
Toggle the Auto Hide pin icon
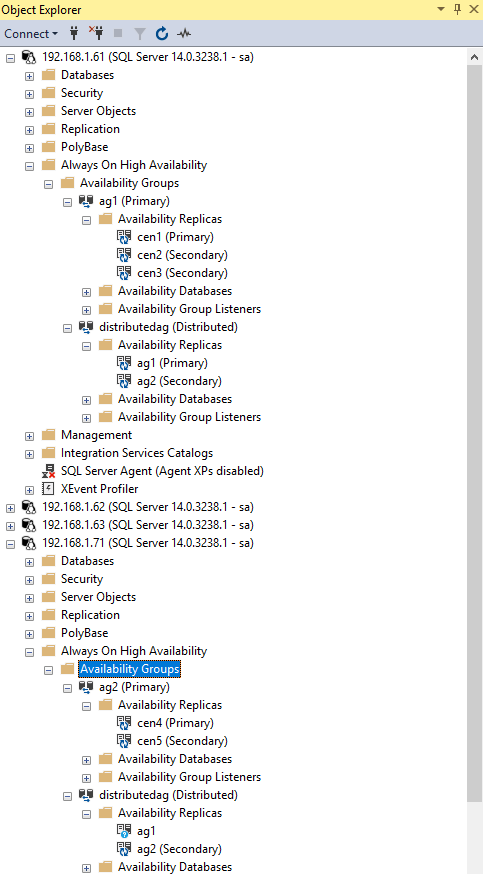pos(458,9)
